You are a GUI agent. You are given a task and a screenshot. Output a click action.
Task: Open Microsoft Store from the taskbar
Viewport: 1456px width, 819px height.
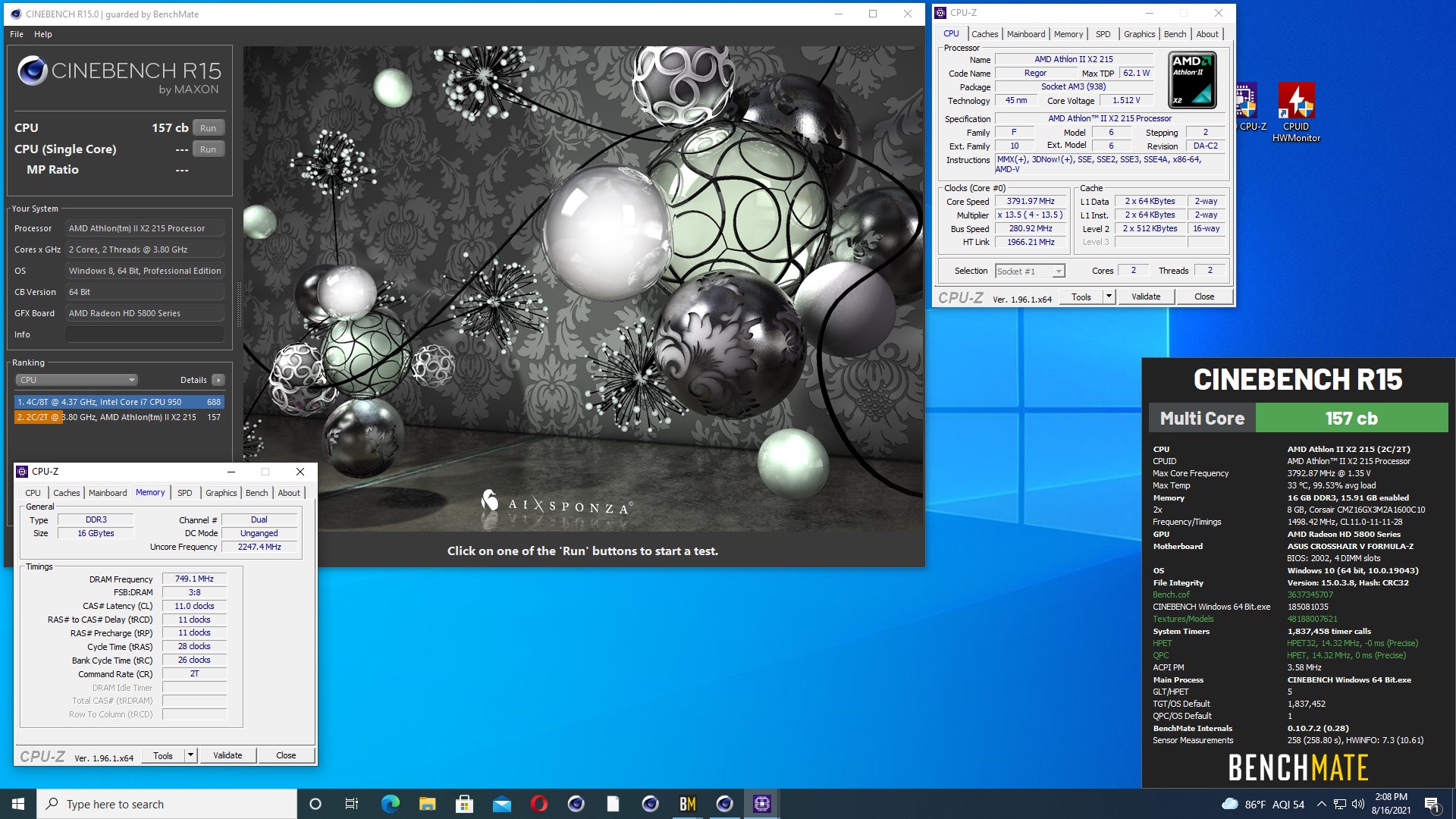(464, 804)
